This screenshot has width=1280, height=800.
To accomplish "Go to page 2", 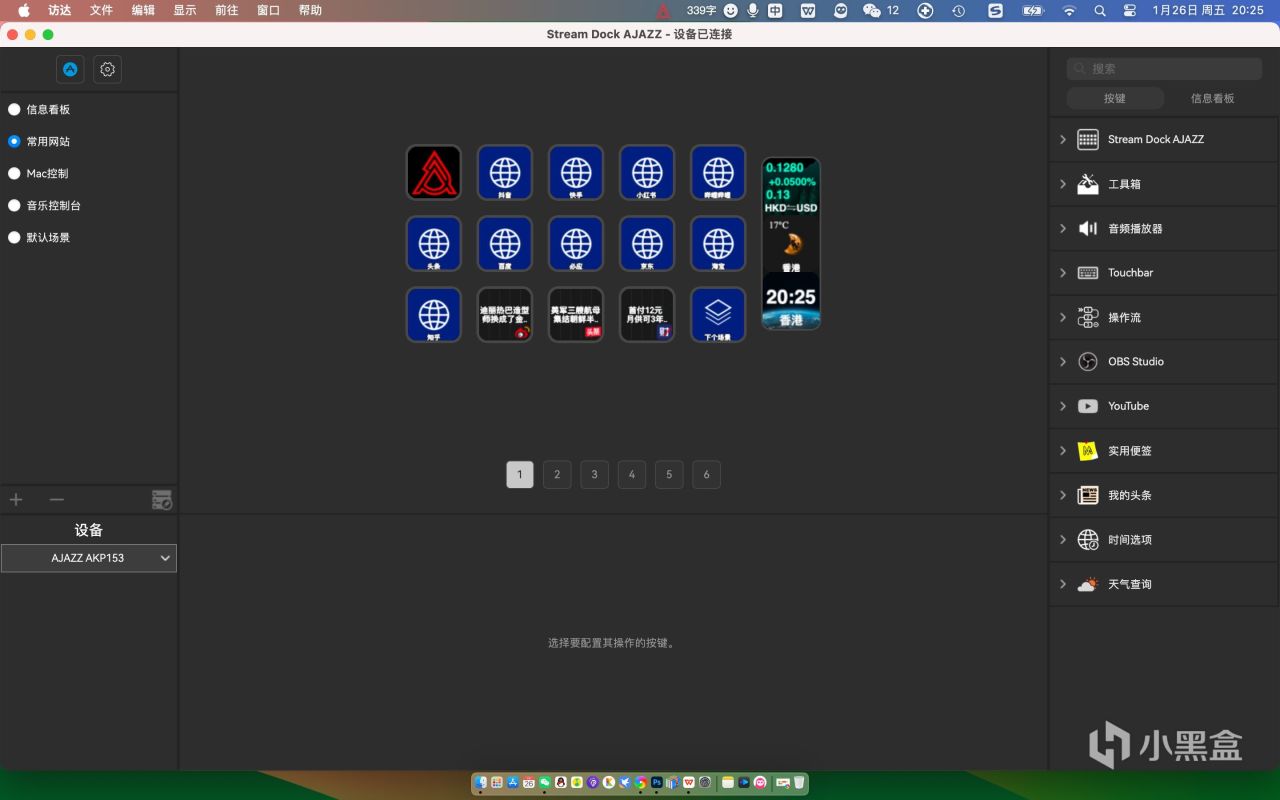I will (557, 474).
